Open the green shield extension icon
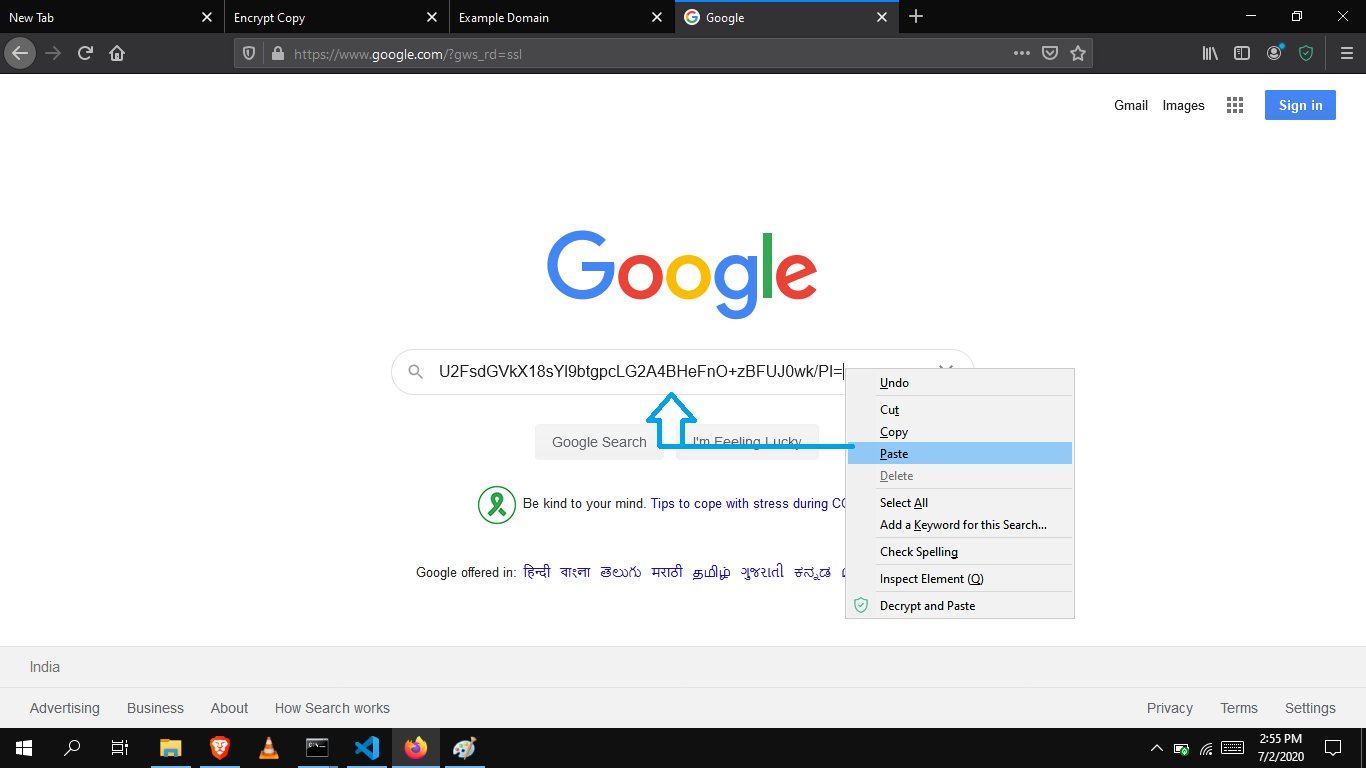 (1306, 53)
